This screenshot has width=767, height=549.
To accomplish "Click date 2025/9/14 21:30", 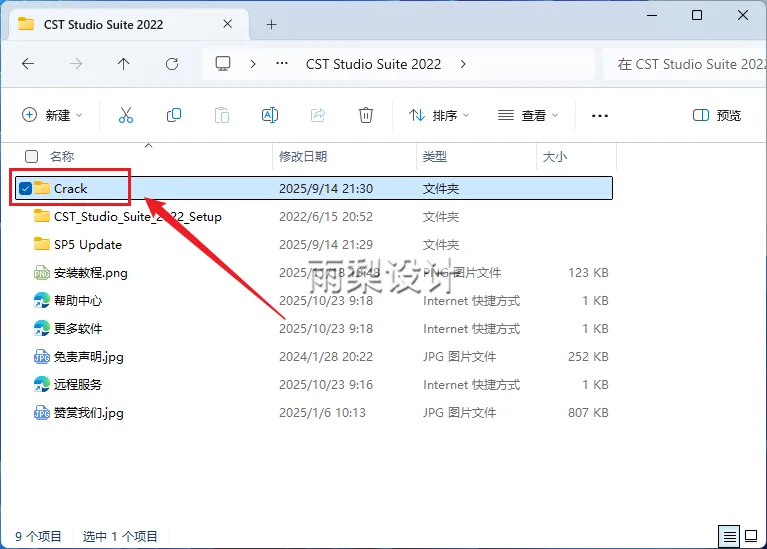I will coord(326,188).
